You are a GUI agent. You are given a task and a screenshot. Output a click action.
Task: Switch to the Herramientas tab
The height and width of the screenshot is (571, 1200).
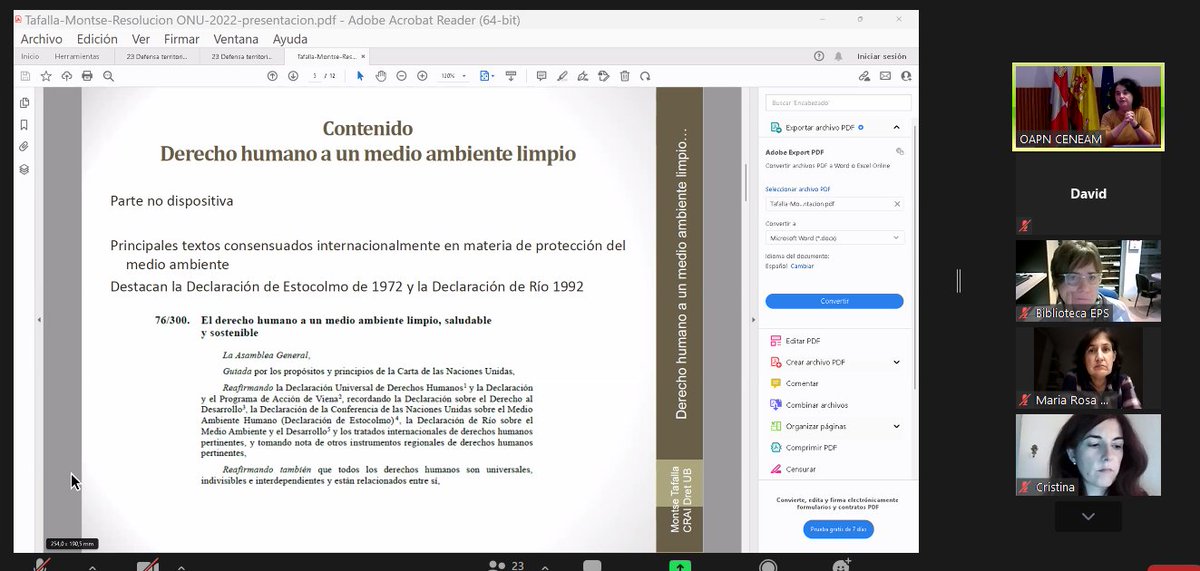click(77, 57)
